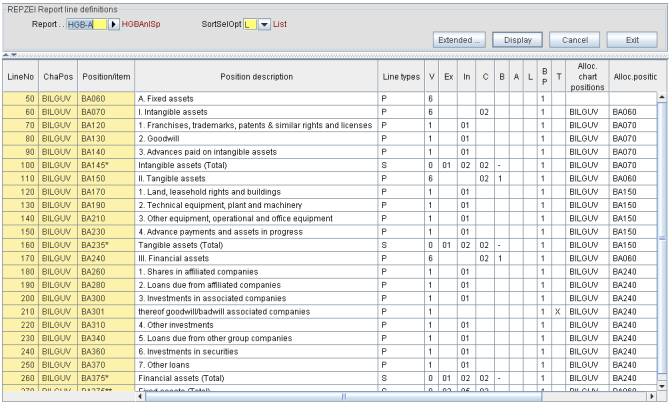Click 'thereof goodwill/badwill associated companies'

click(x=256, y=311)
